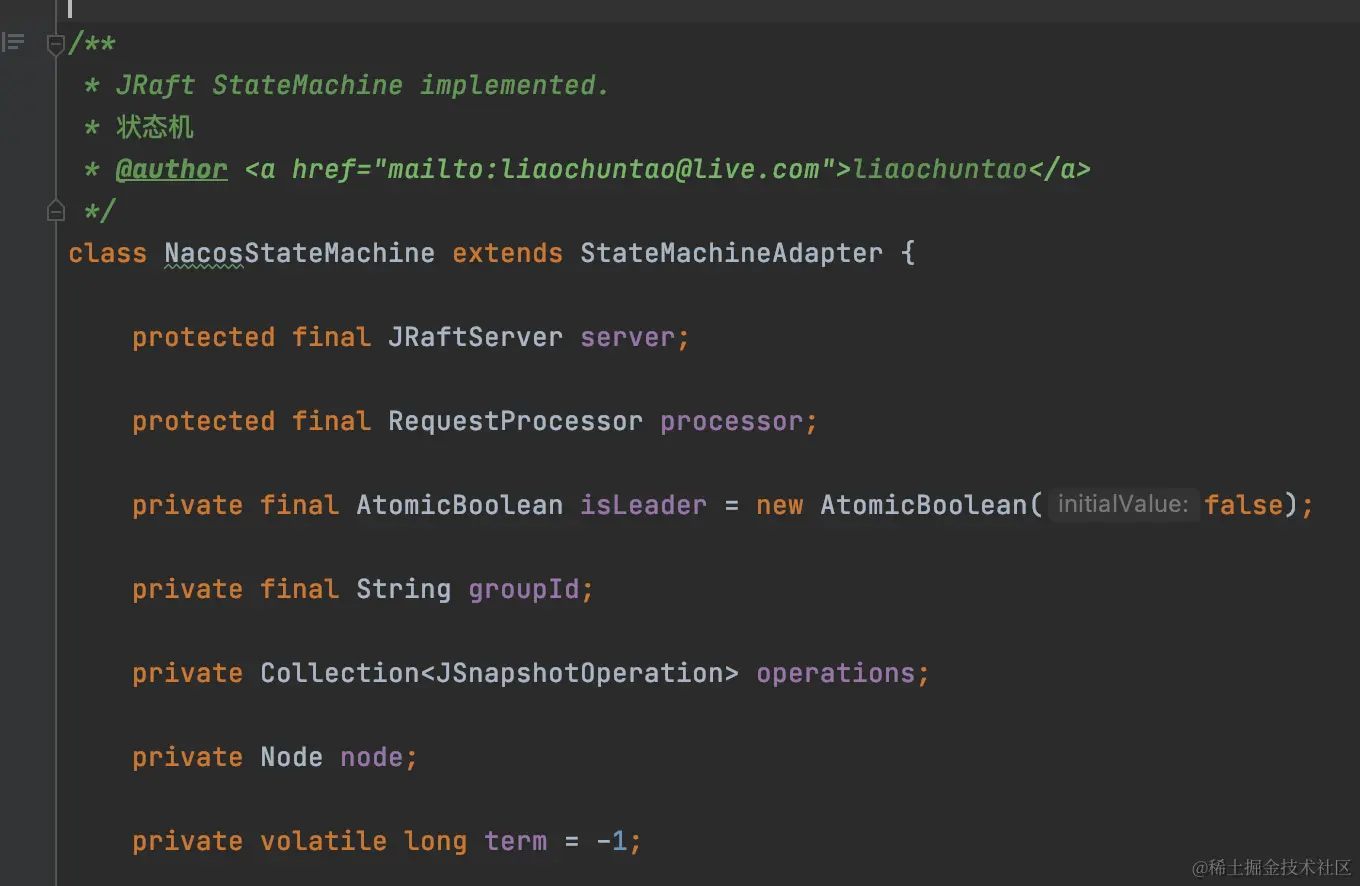Click the groupId field name
The image size is (1360, 886).
(x=523, y=589)
